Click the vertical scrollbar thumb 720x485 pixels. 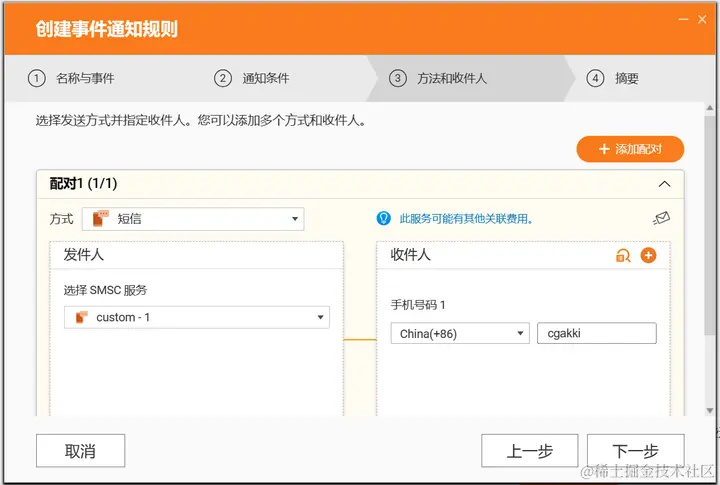pos(710,225)
